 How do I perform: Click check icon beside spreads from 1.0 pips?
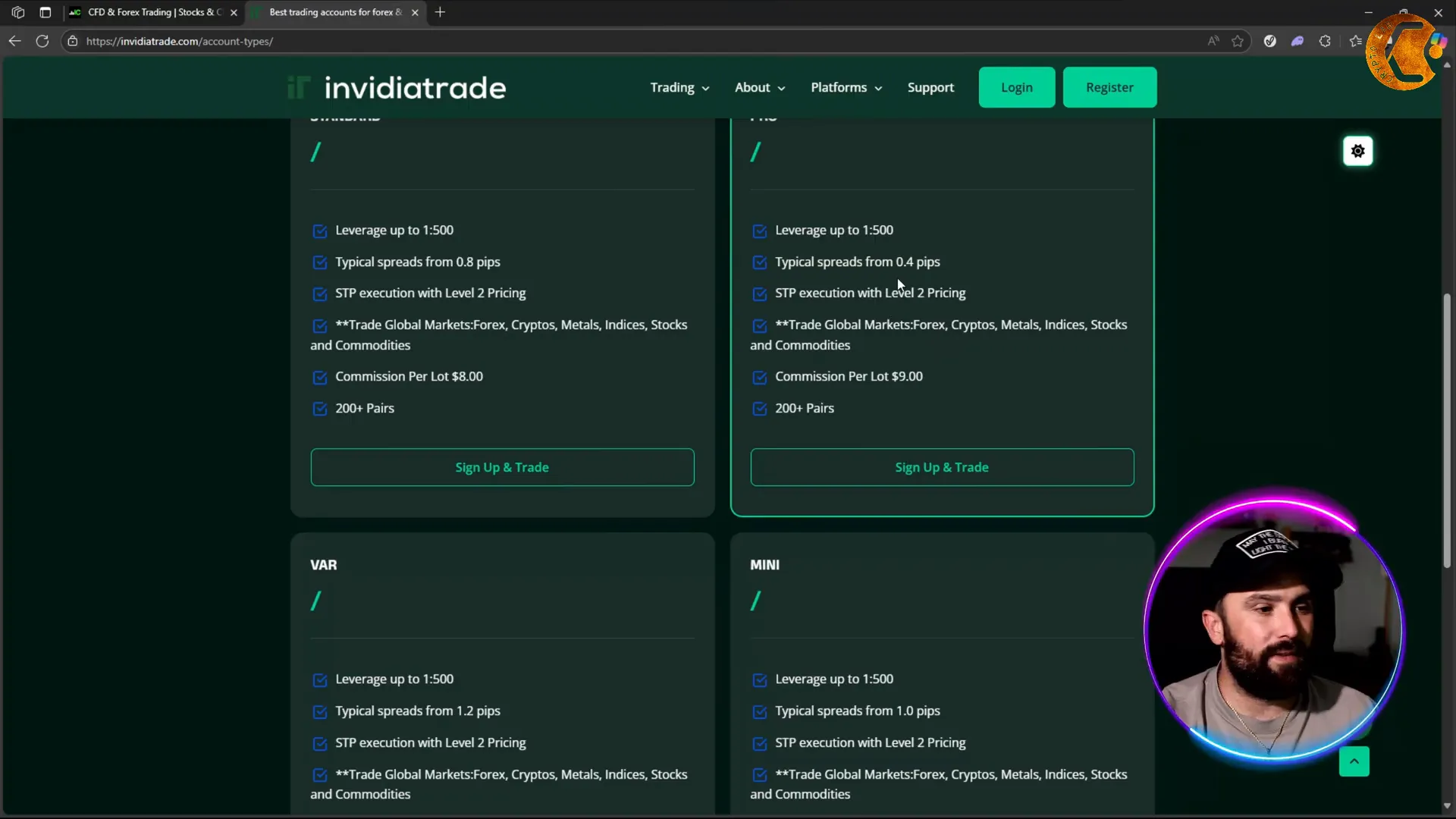(x=759, y=712)
